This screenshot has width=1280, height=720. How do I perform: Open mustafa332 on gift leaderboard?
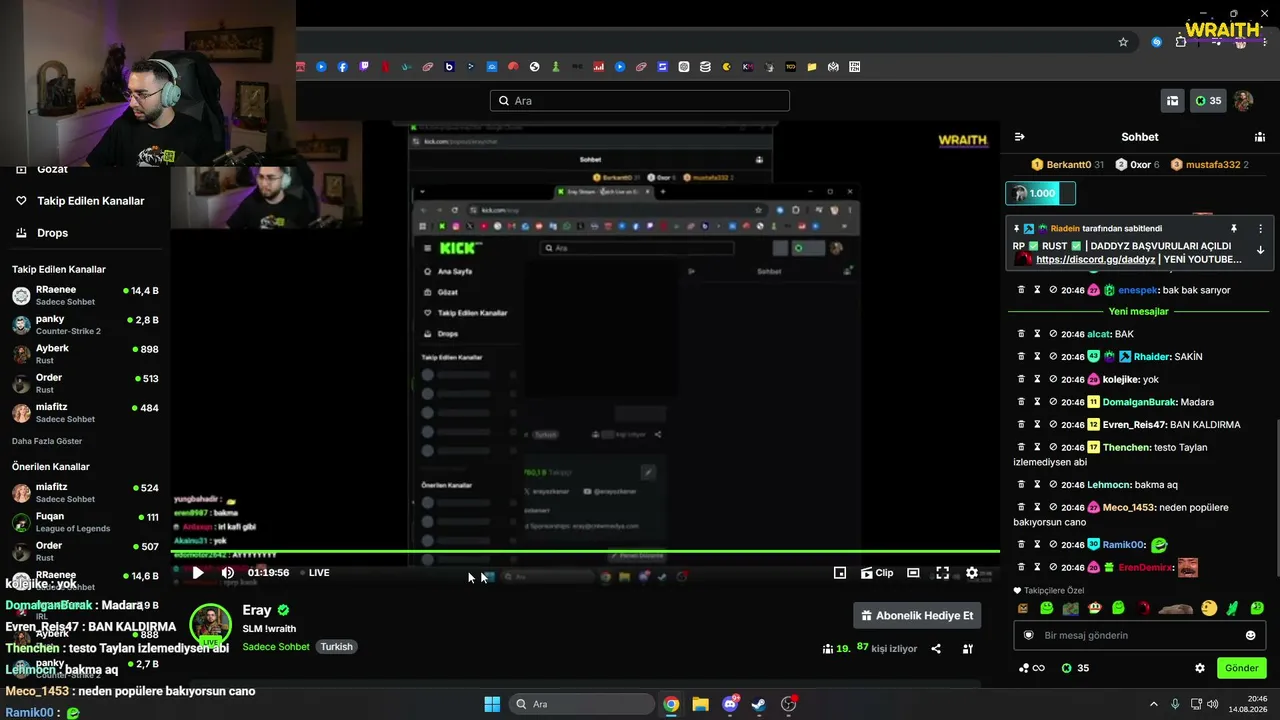point(1210,165)
